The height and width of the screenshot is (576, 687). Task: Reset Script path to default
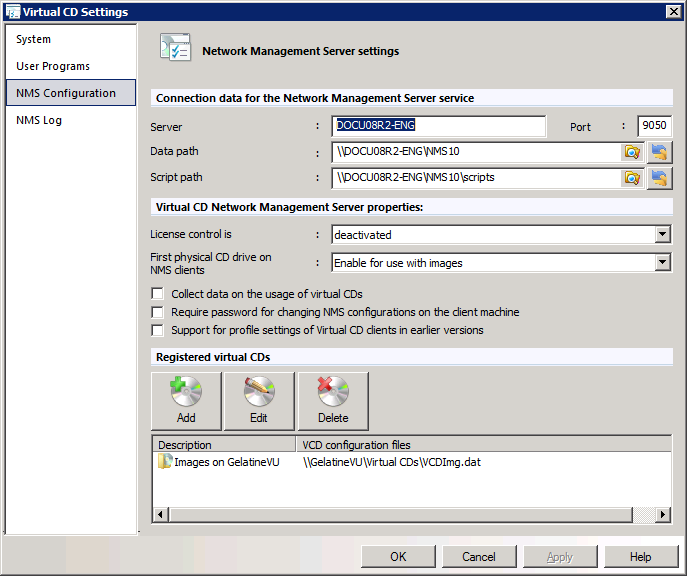pyautogui.click(x=659, y=178)
